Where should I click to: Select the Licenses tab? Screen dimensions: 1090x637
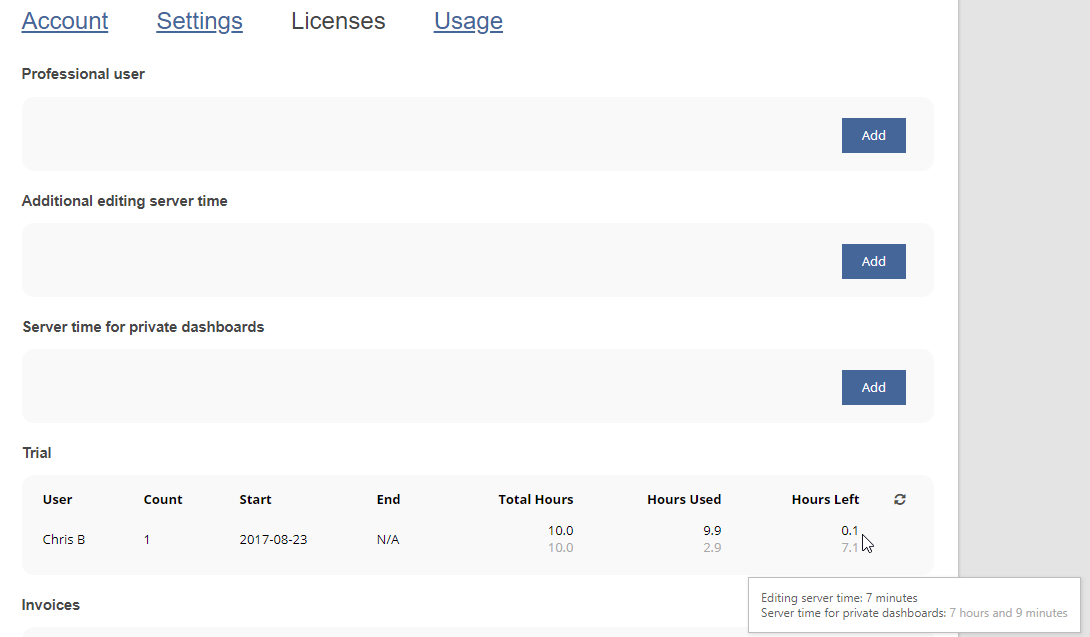[338, 21]
